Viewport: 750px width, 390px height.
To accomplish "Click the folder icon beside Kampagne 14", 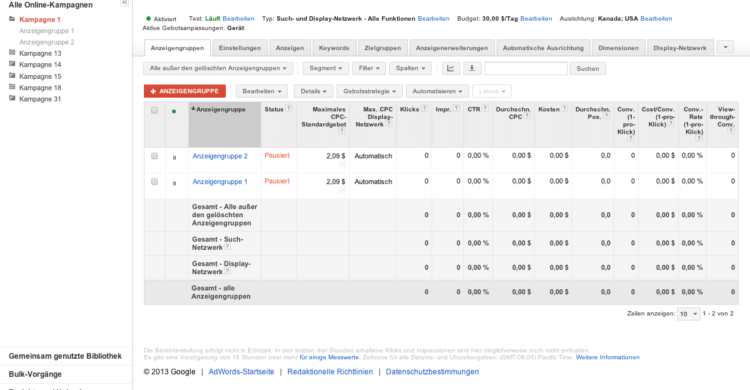I will (x=12, y=64).
